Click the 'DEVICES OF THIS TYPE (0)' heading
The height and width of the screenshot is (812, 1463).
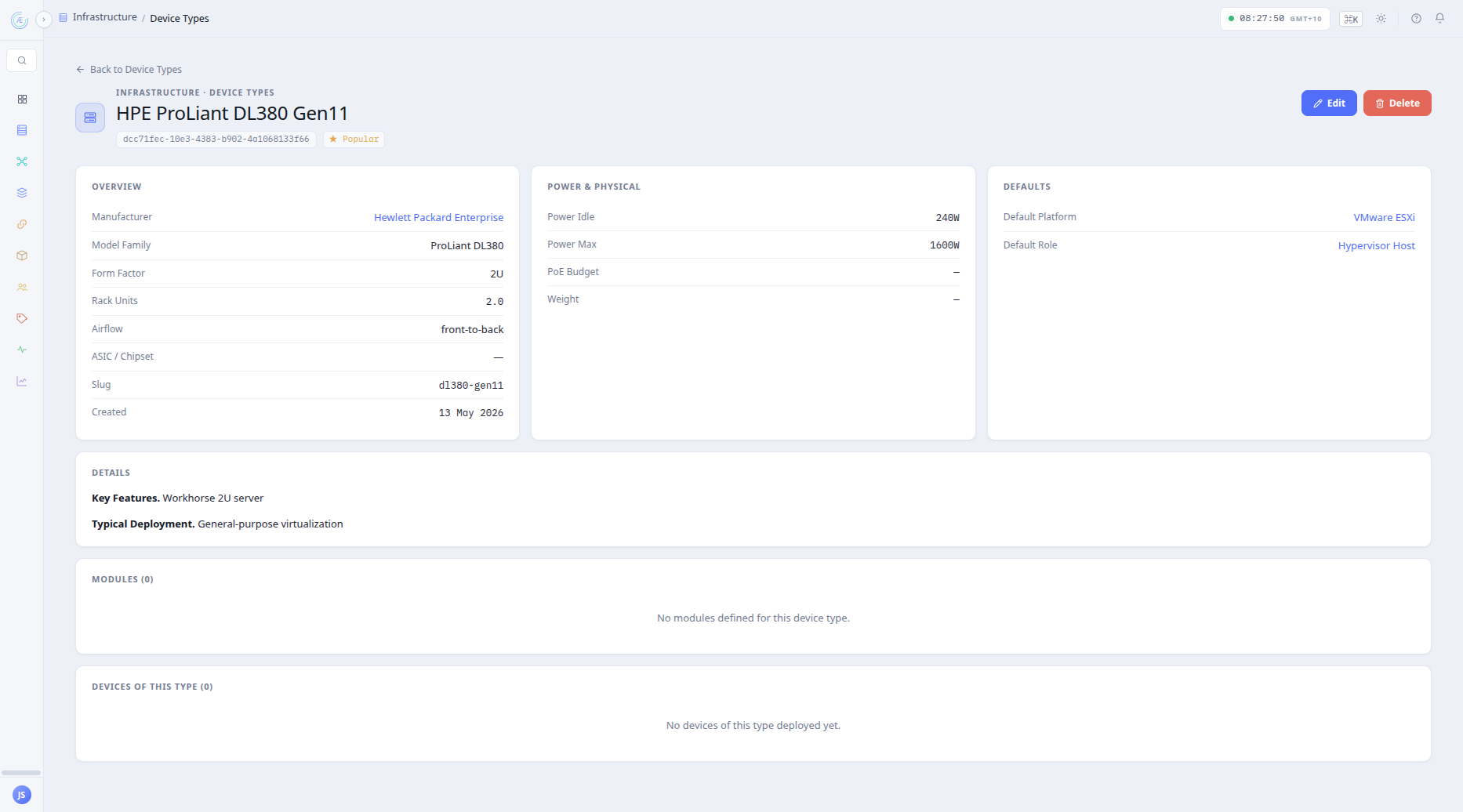coord(152,687)
